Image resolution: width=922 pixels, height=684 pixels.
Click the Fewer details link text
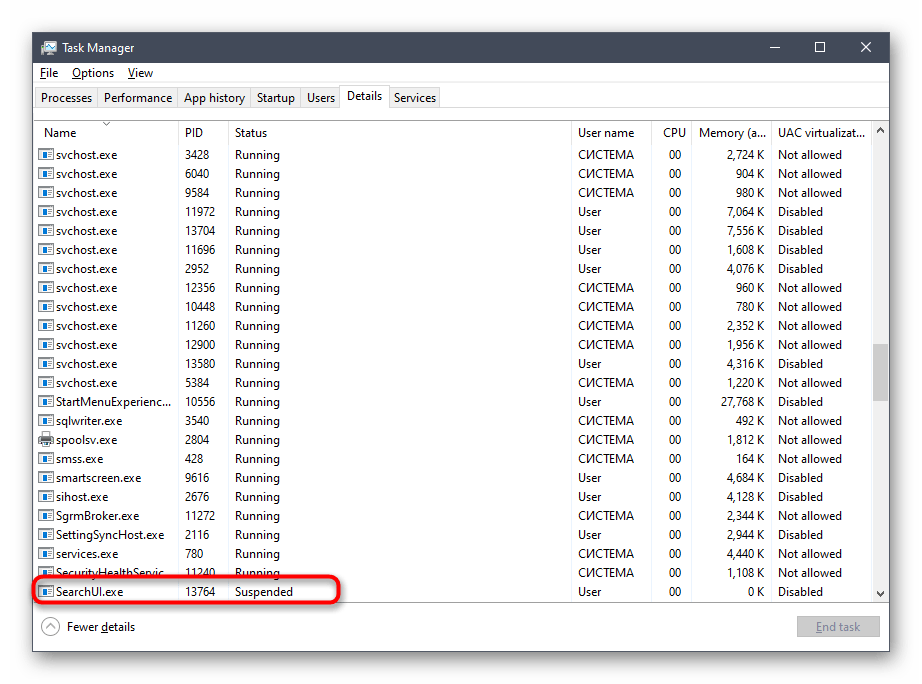coord(101,627)
